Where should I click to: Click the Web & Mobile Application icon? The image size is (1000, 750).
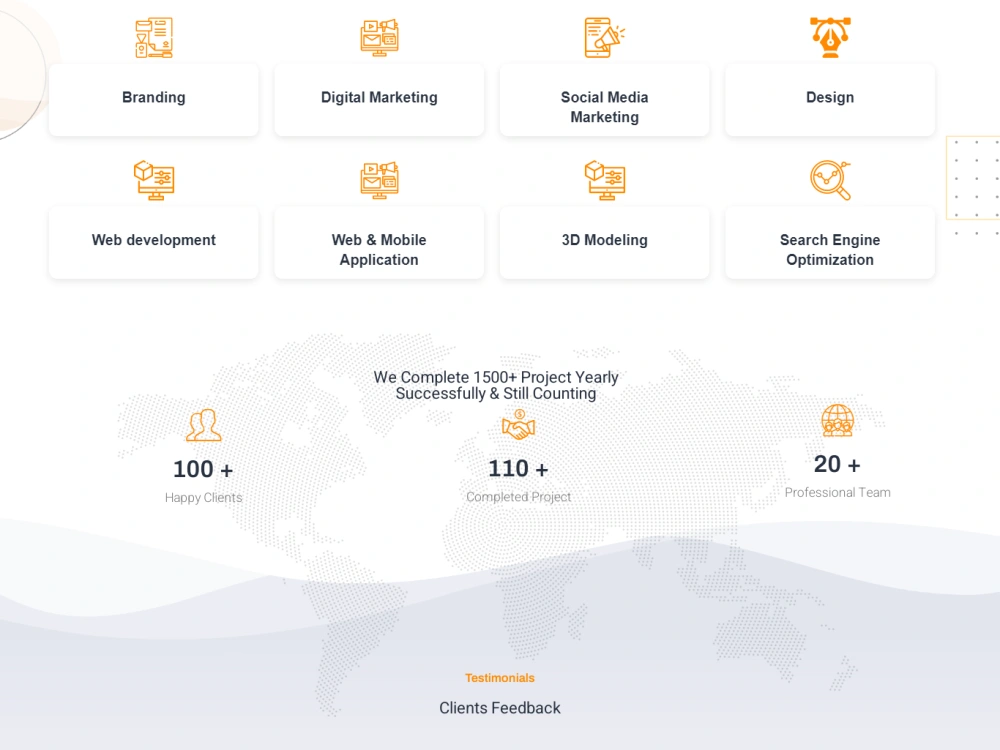pyautogui.click(x=379, y=180)
